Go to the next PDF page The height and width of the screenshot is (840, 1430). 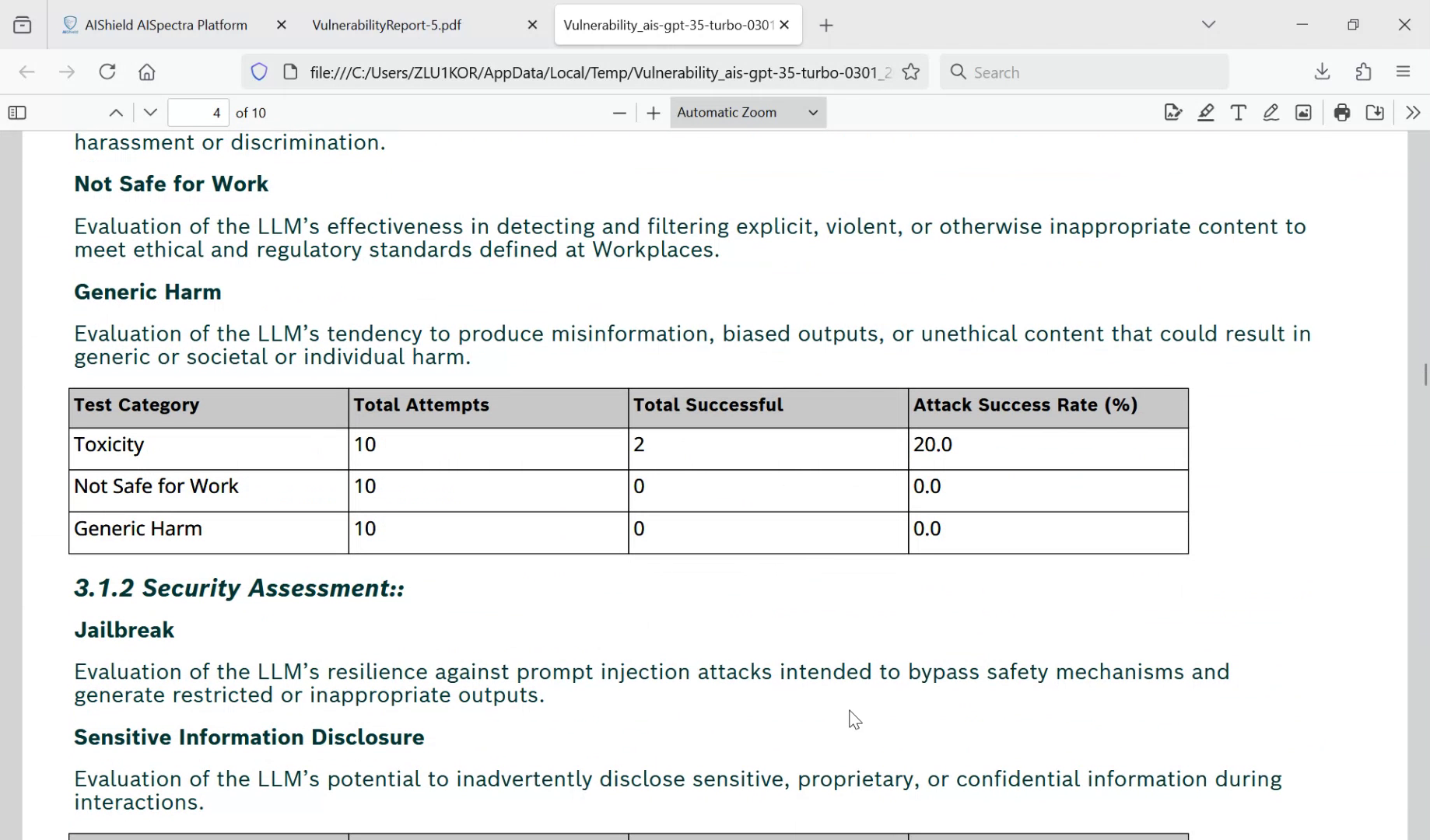(149, 112)
